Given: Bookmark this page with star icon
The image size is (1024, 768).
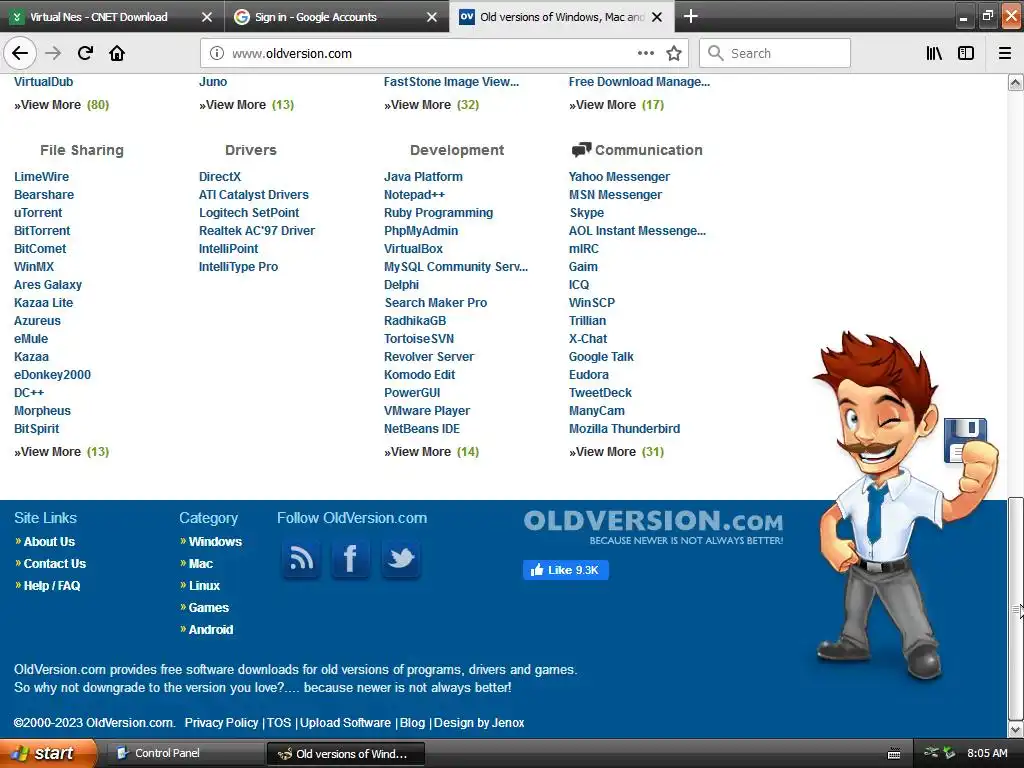Looking at the screenshot, I should pos(674,54).
